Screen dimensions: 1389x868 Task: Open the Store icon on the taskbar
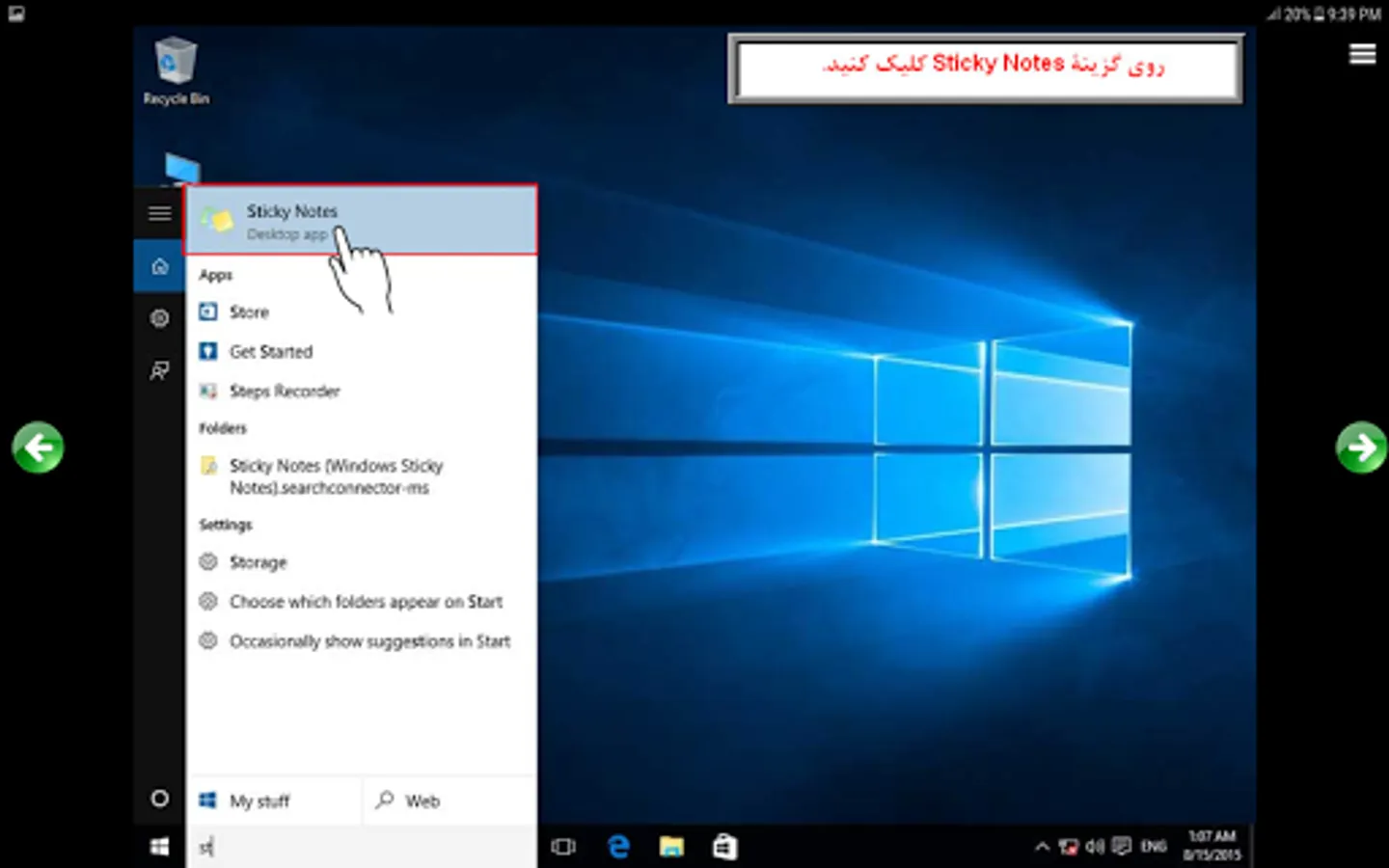pyautogui.click(x=724, y=847)
